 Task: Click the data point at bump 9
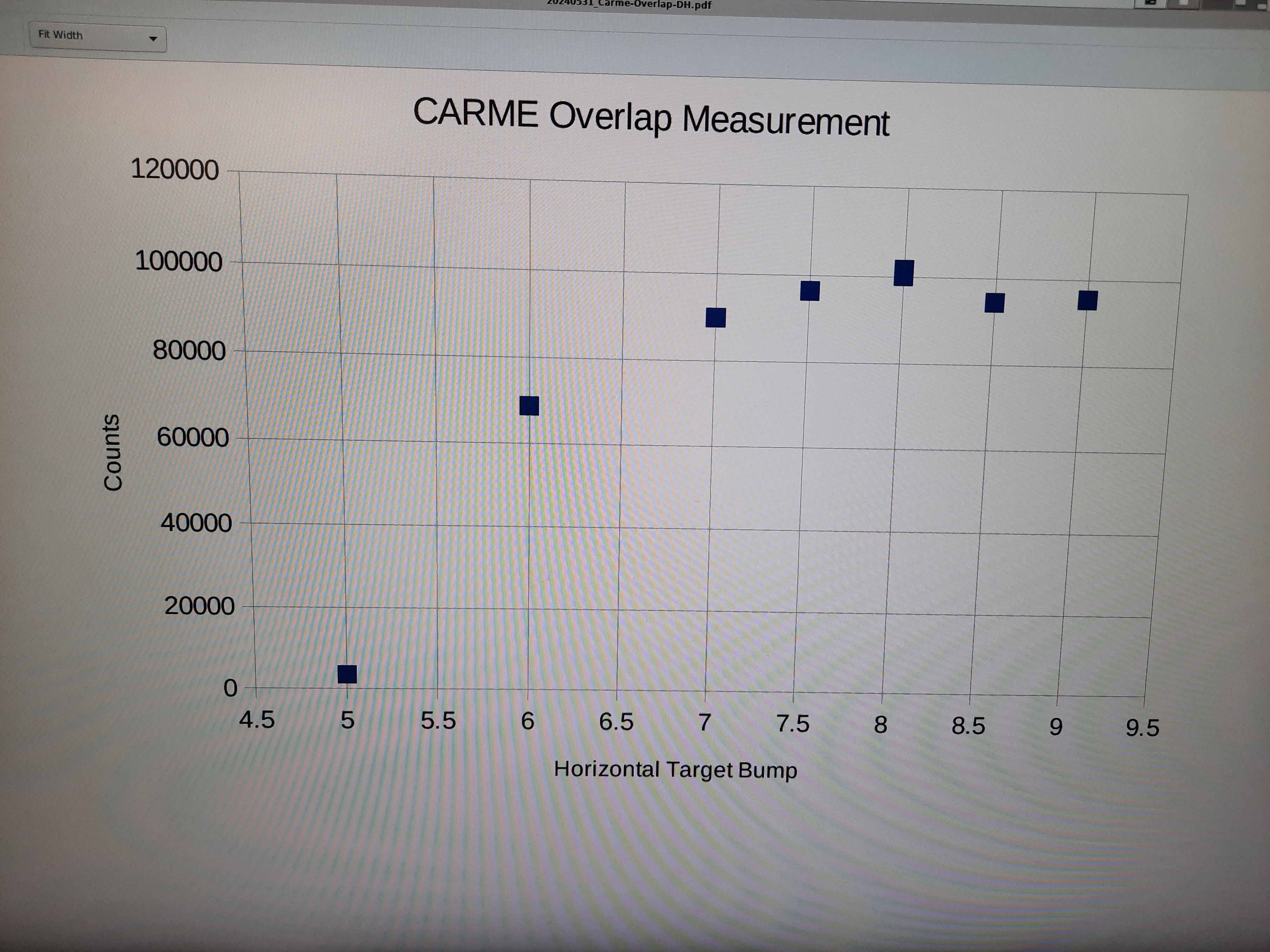point(1087,301)
